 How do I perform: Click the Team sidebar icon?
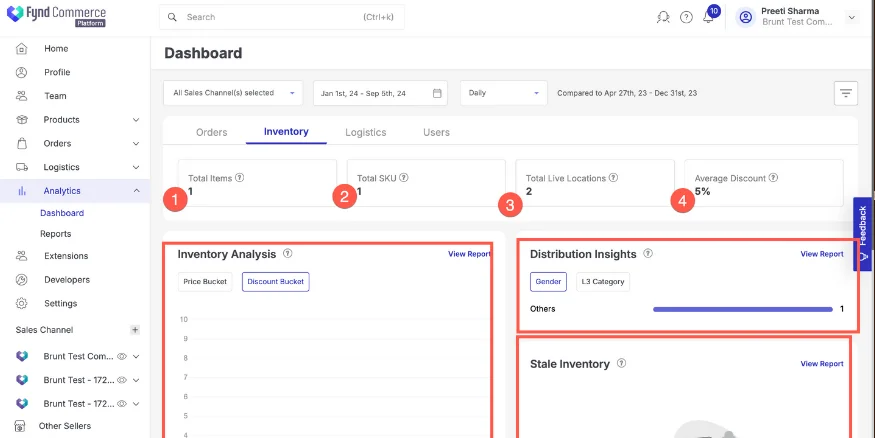[x=21, y=96]
